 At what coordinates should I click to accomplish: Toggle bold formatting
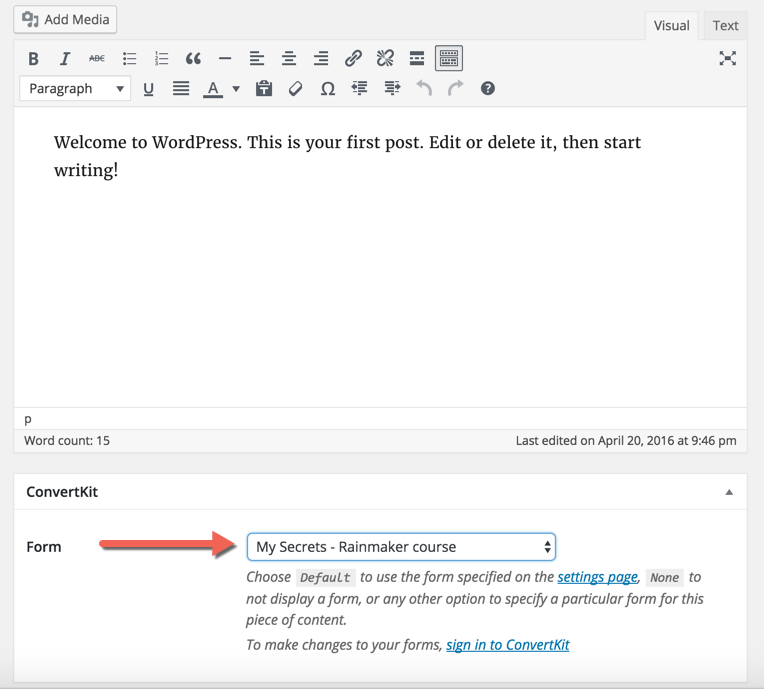coord(34,59)
